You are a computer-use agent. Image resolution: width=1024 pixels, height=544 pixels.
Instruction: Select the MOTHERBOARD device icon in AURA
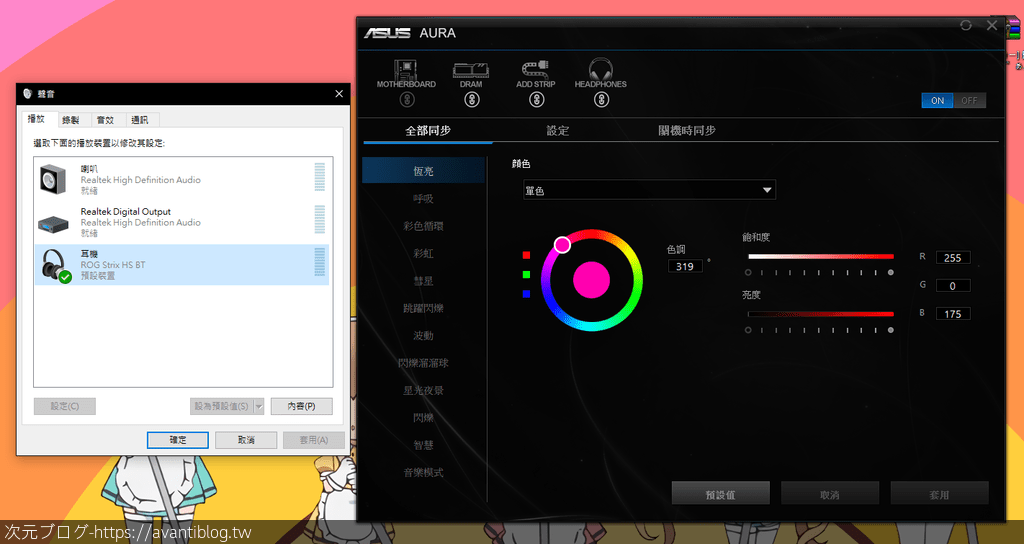[x=406, y=73]
